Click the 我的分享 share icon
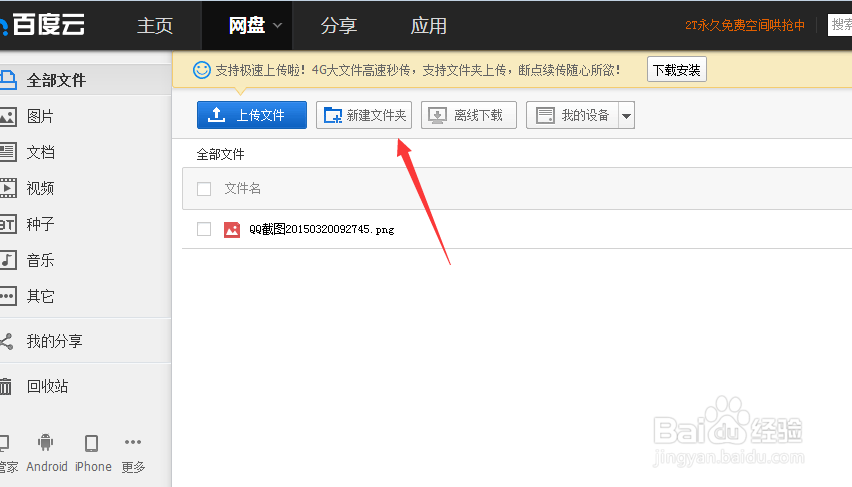The image size is (852, 487). pyautogui.click(x=6, y=341)
